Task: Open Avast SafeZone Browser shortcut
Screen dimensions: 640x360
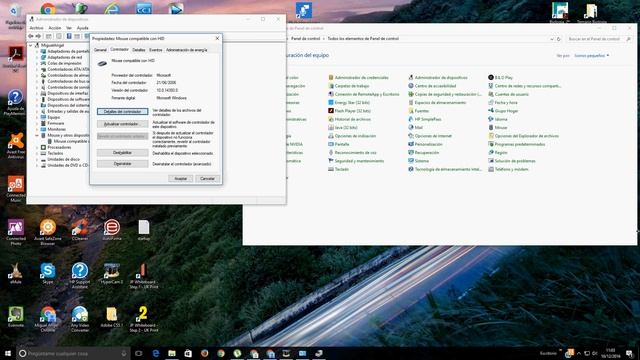Action: click(48, 232)
